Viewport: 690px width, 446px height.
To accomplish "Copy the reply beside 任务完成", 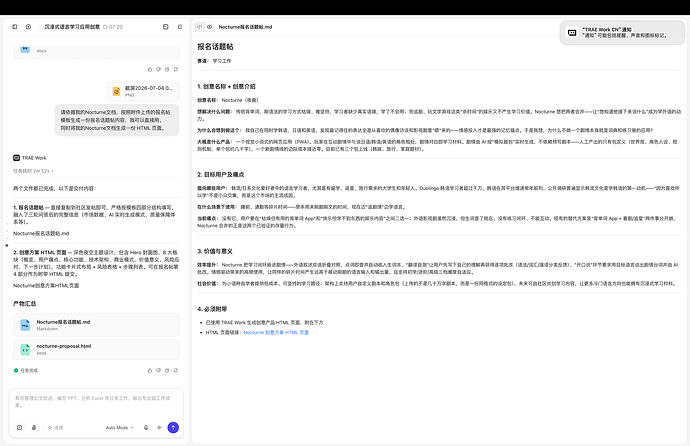I will pyautogui.click(x=167, y=370).
